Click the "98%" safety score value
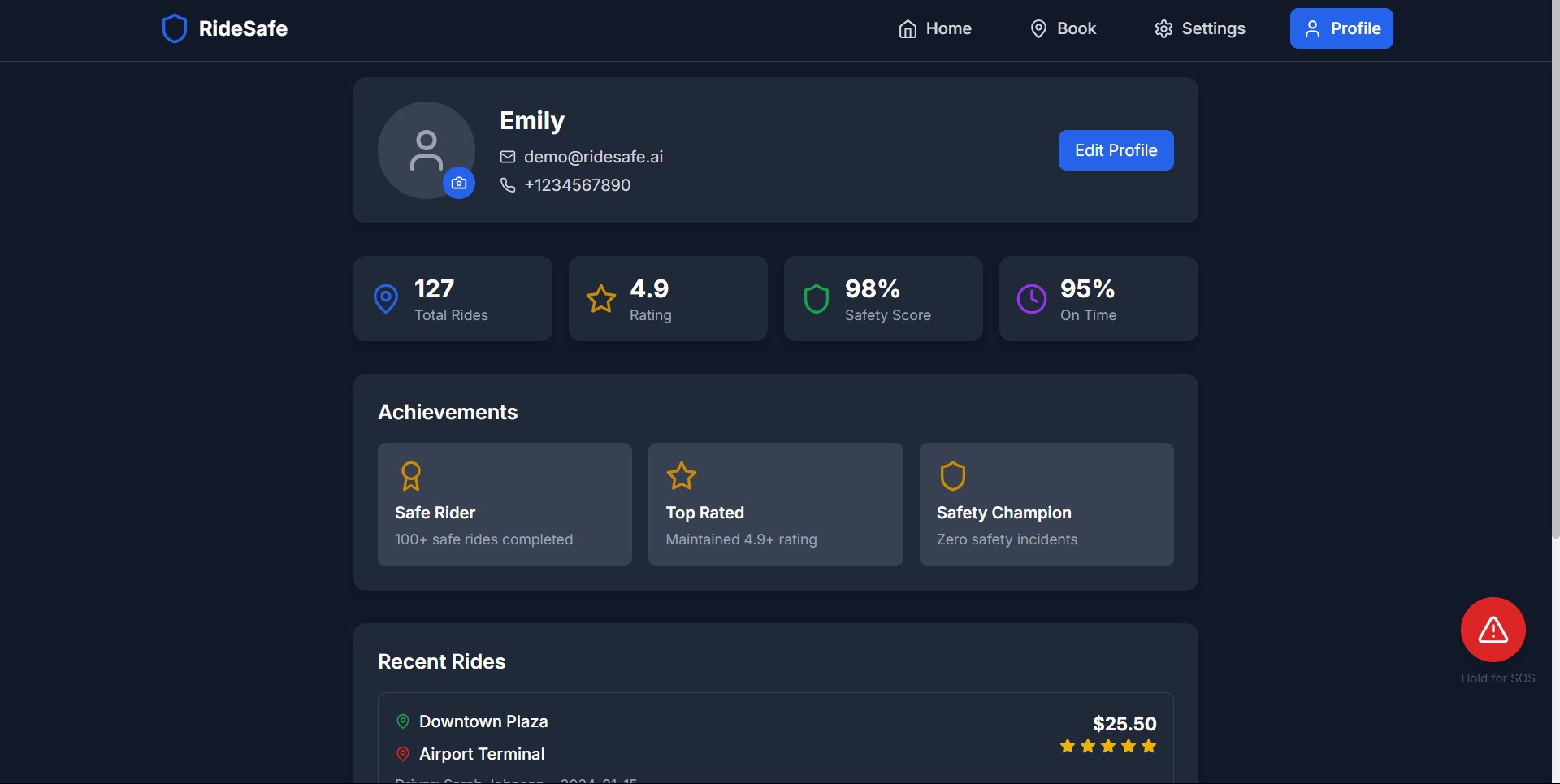 click(873, 288)
